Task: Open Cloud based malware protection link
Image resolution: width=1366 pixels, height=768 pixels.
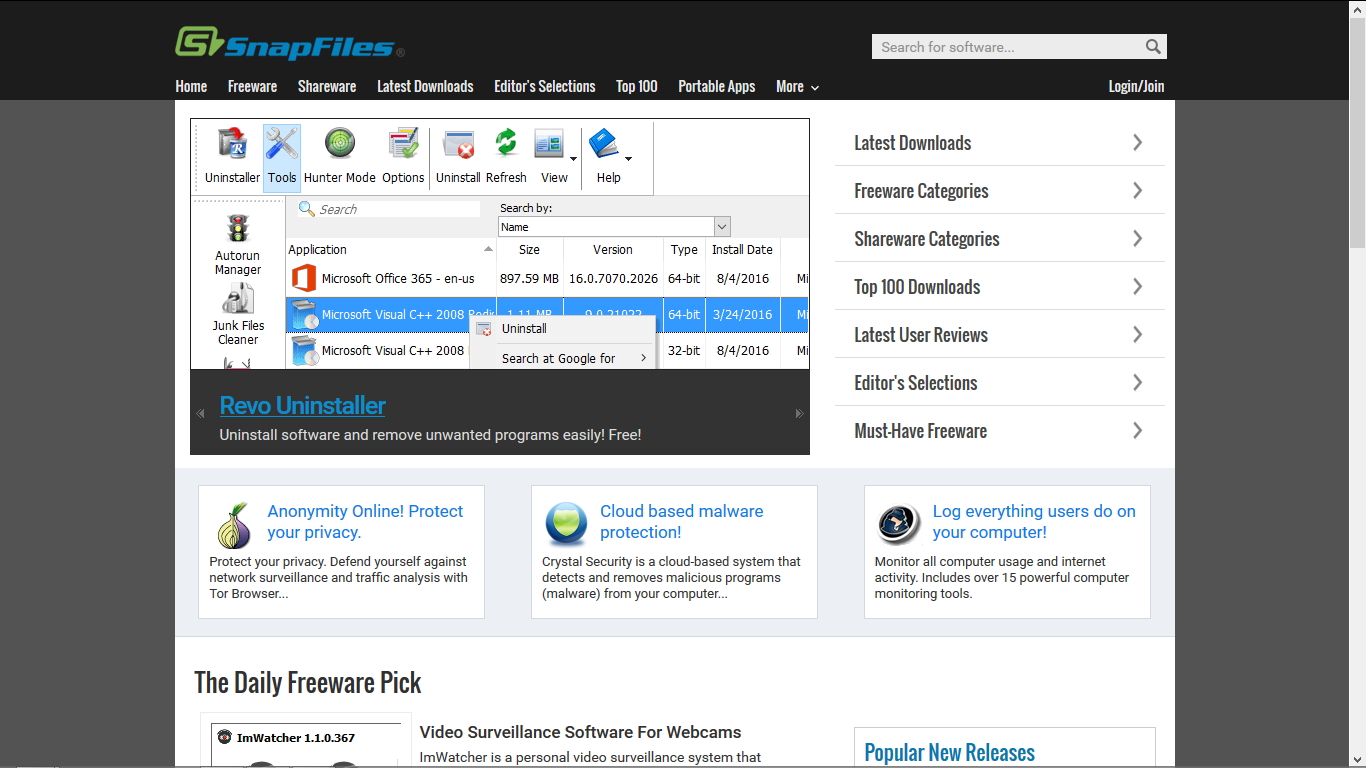Action: 681,522
